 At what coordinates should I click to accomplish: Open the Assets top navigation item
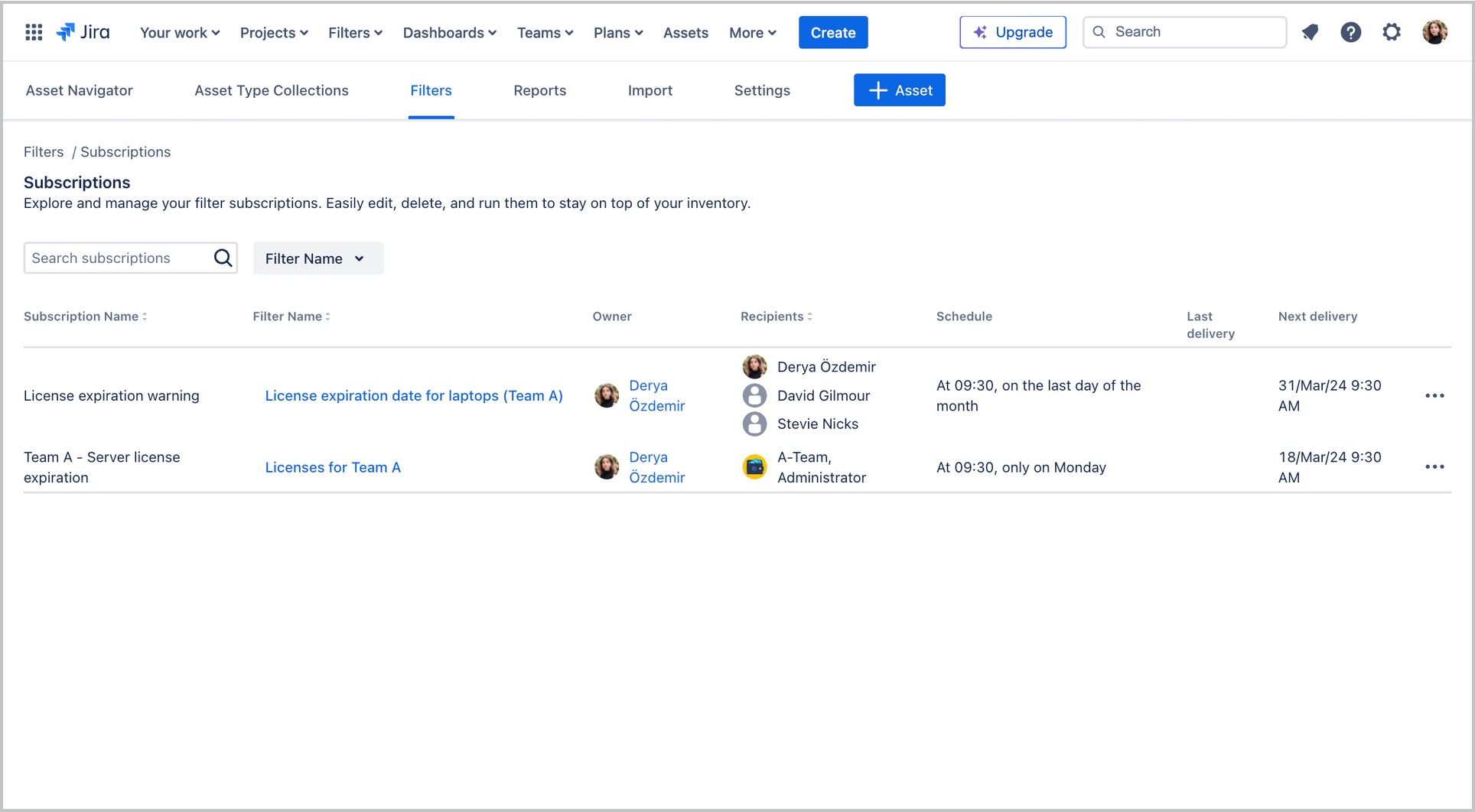pyautogui.click(x=685, y=33)
